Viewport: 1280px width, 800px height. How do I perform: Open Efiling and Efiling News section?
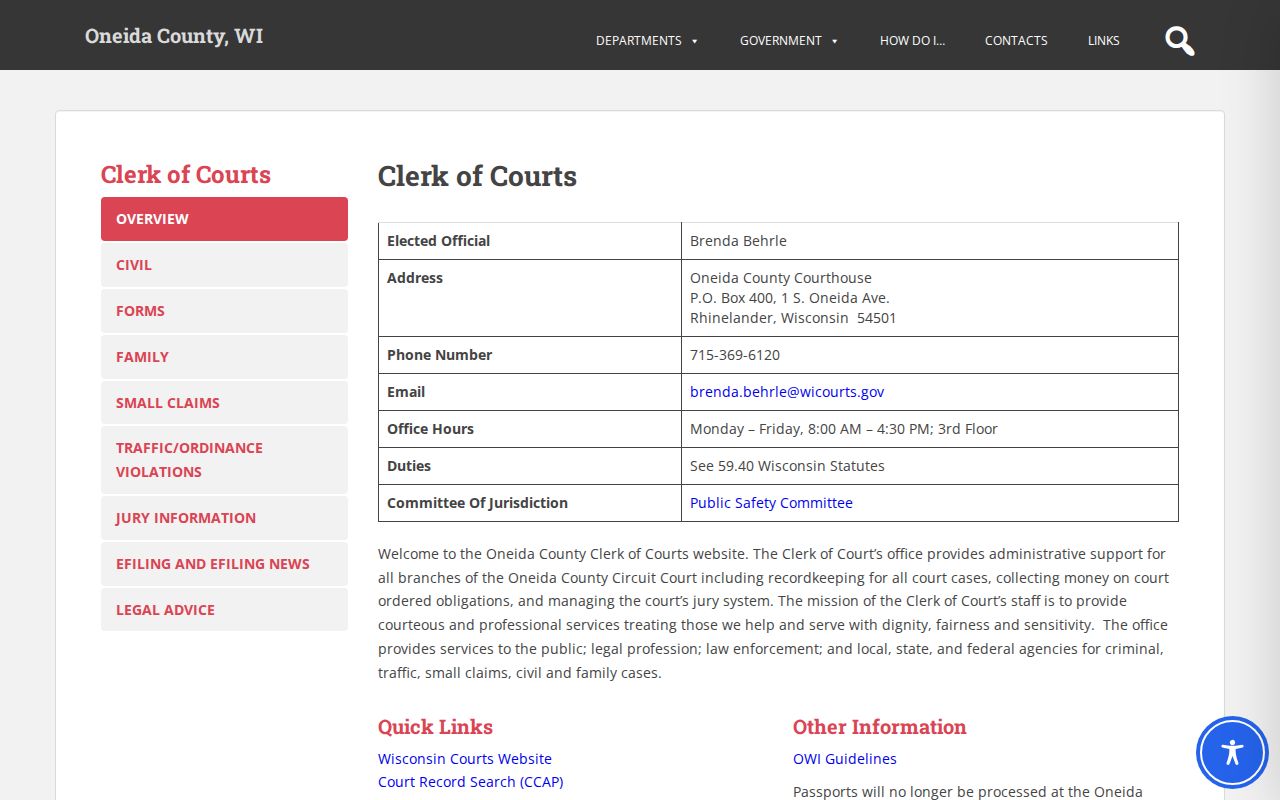click(224, 564)
